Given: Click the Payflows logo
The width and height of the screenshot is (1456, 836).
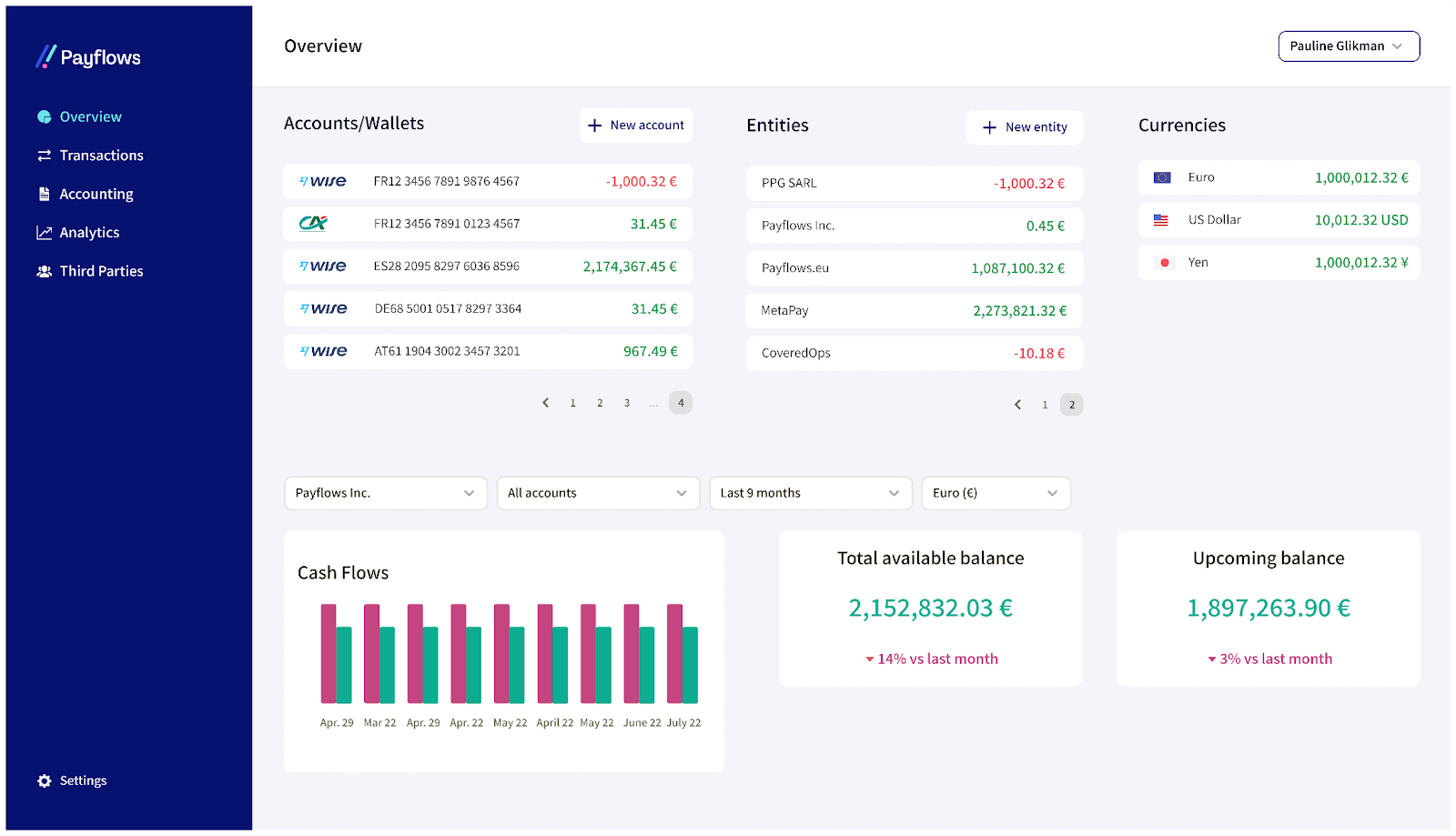Looking at the screenshot, I should [x=88, y=57].
